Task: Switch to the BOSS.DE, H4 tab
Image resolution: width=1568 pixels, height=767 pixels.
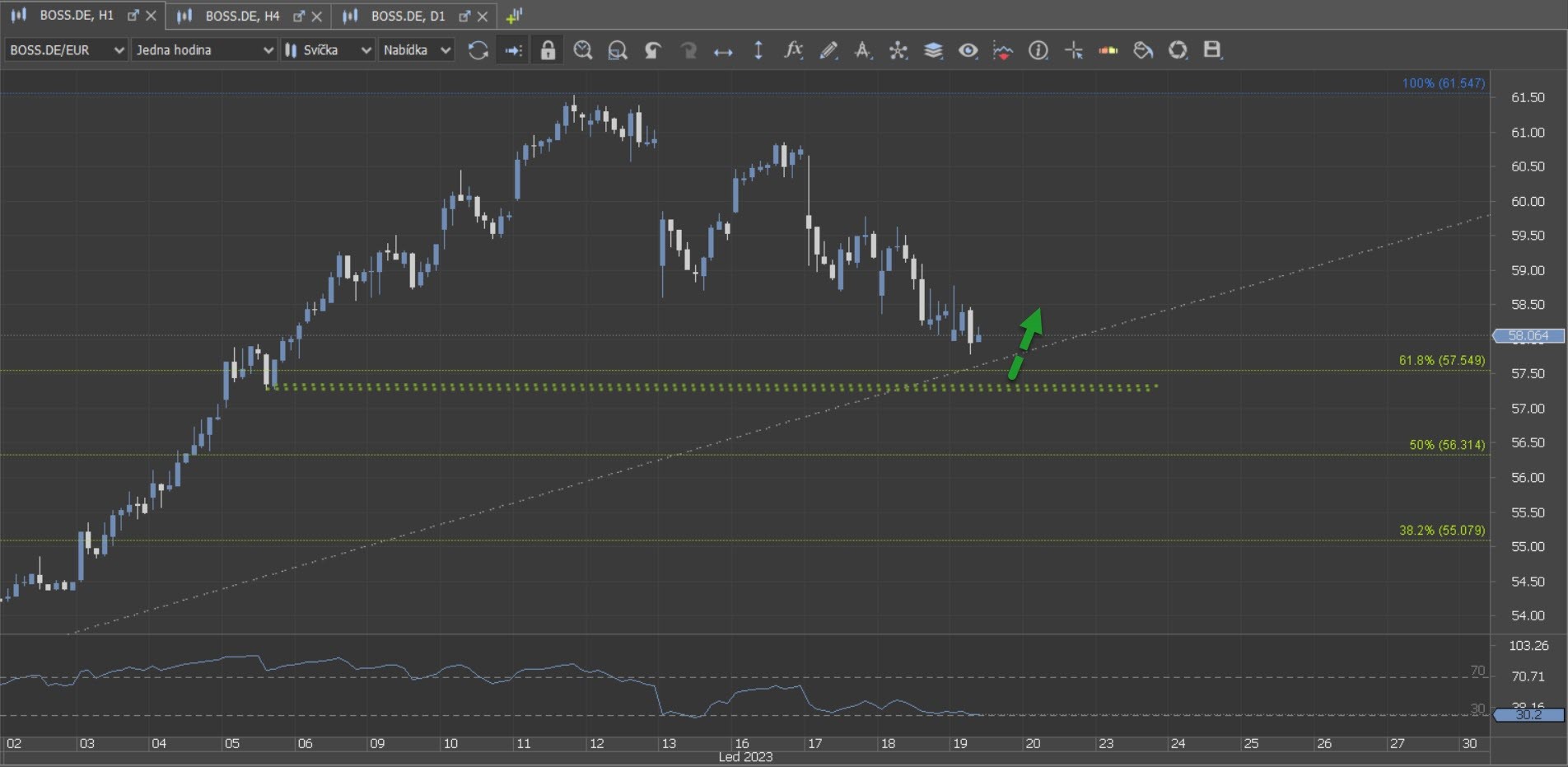Action: click(242, 16)
